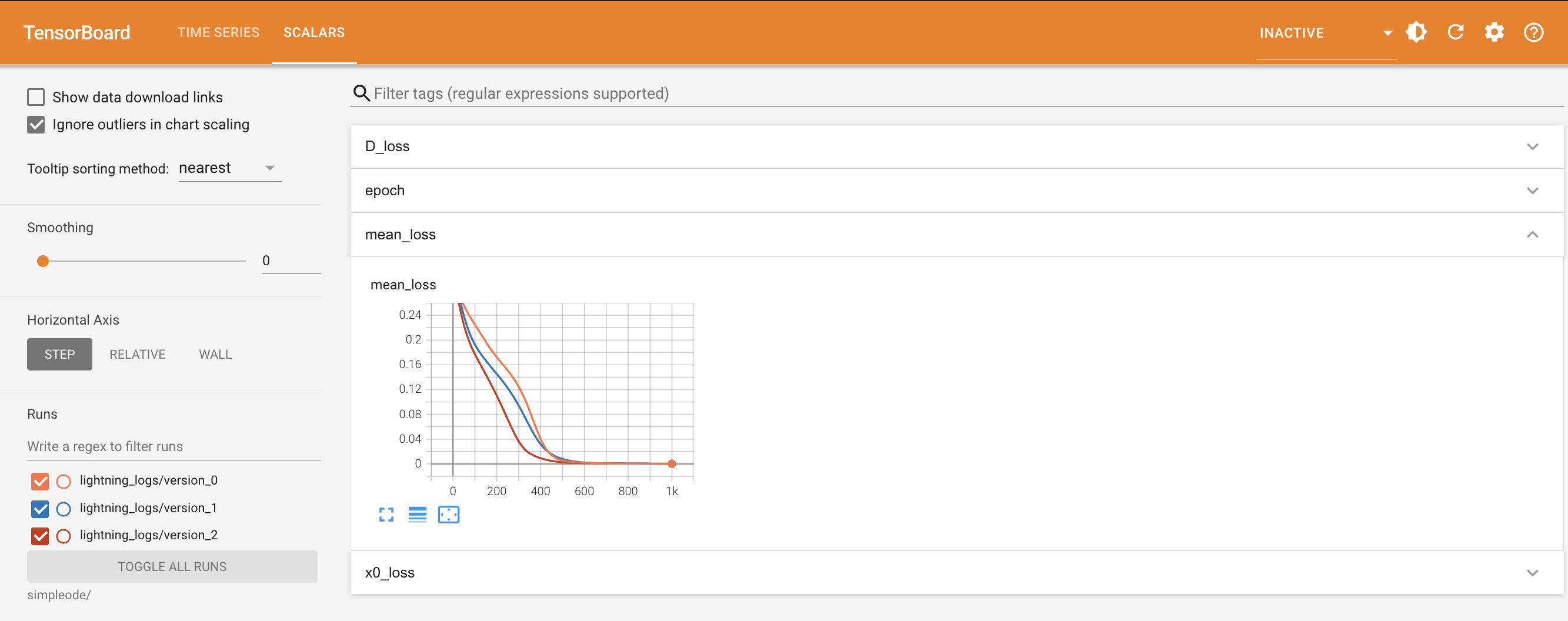Toggle dark mode theme icon
The width and height of the screenshot is (1568, 621).
(x=1416, y=32)
